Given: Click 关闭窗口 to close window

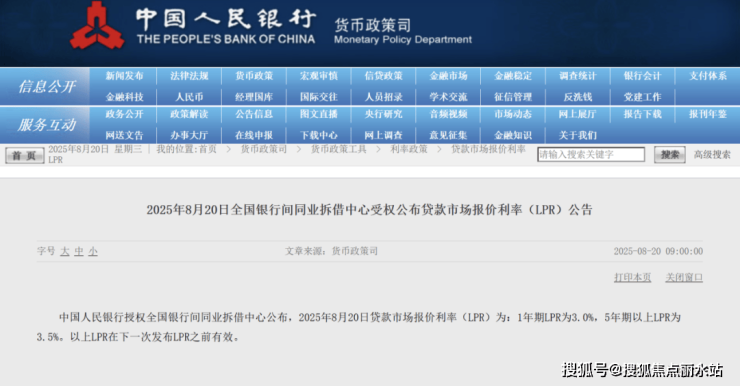Looking at the screenshot, I should (x=684, y=277).
